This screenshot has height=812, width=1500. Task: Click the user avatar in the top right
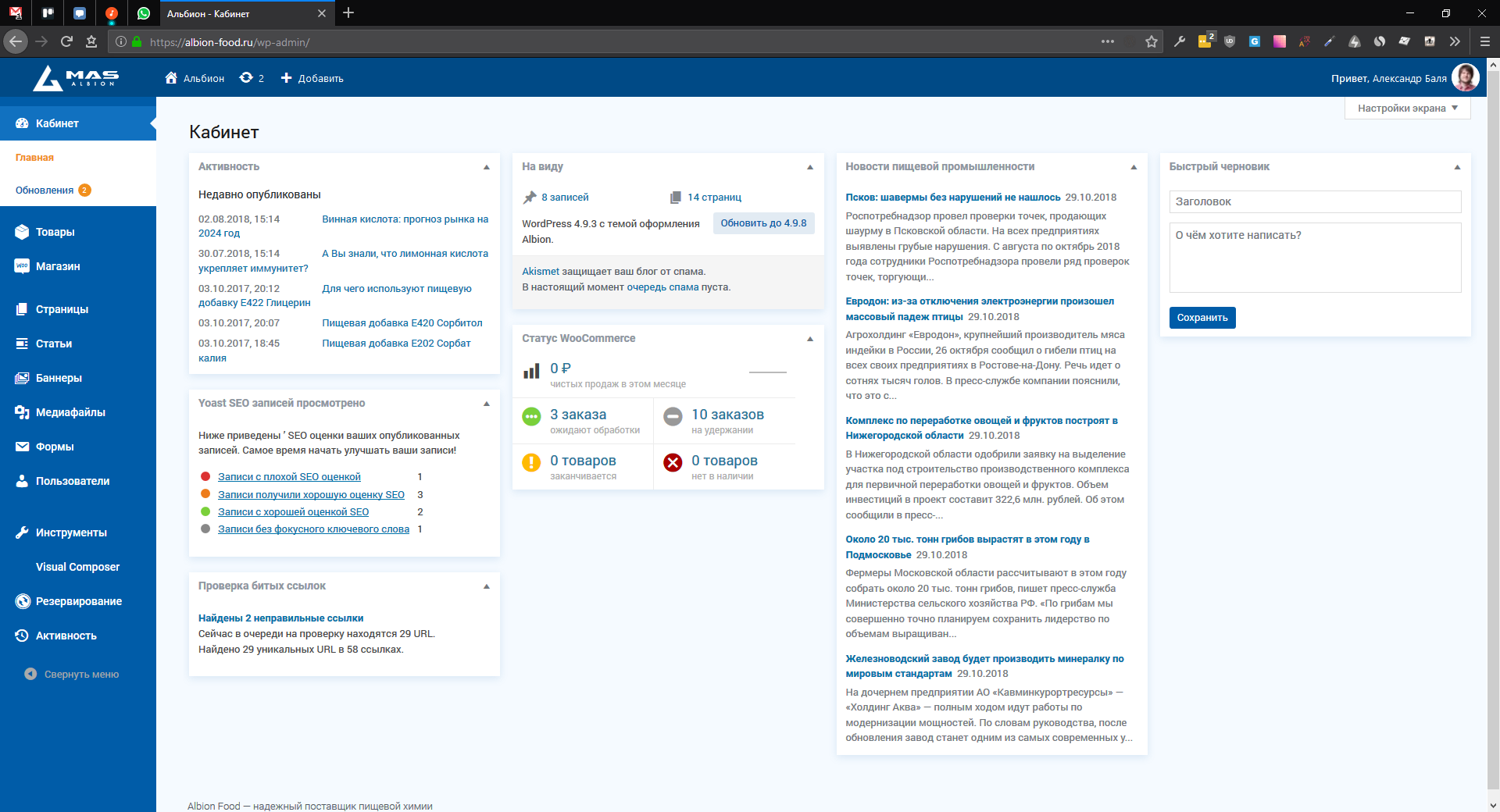pyautogui.click(x=1465, y=78)
